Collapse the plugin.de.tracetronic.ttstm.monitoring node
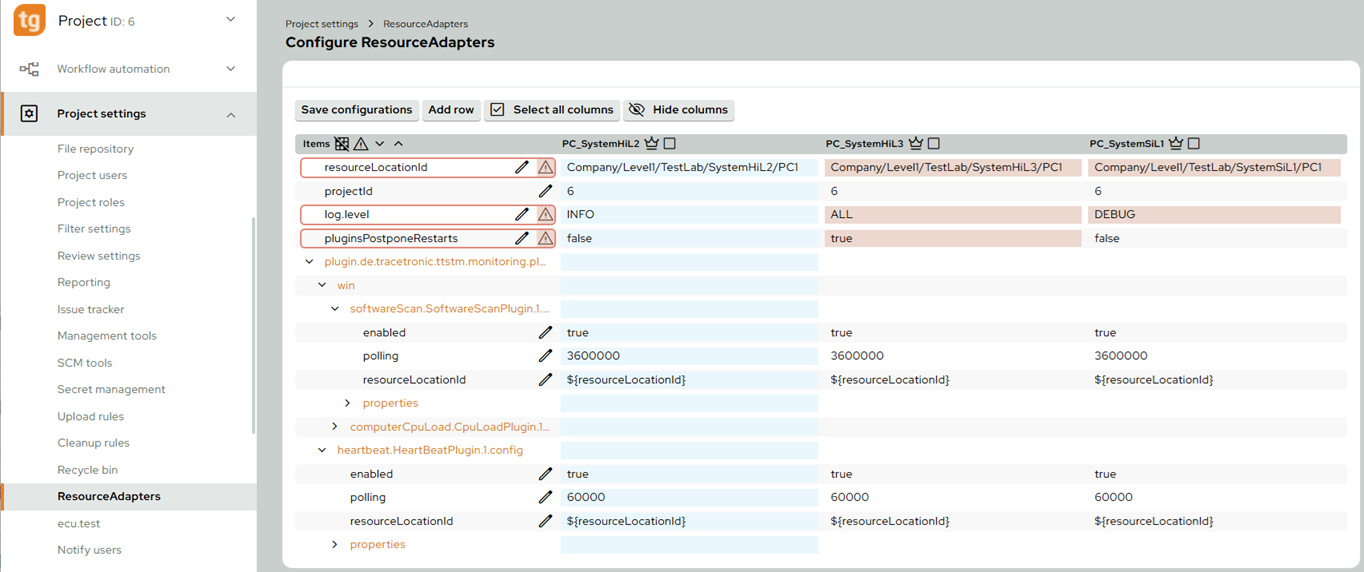Screen dimensions: 1364x572 pos(309,262)
